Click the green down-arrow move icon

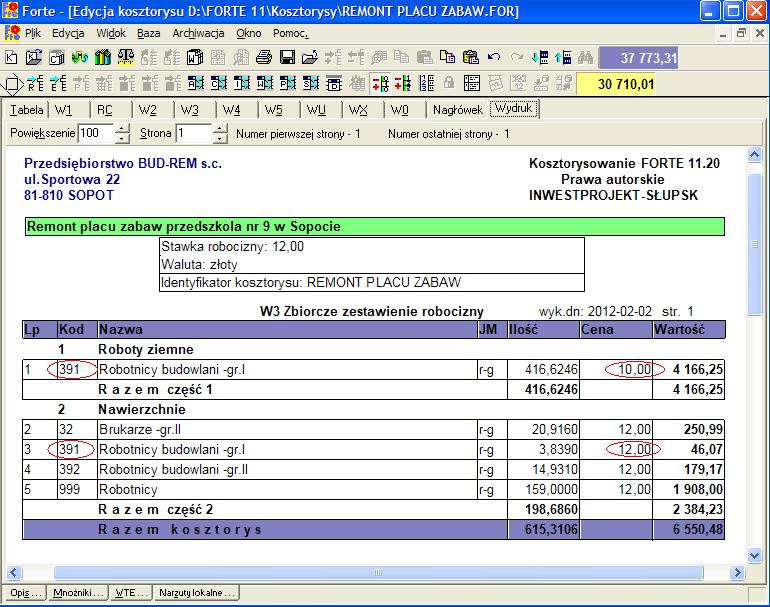point(540,57)
